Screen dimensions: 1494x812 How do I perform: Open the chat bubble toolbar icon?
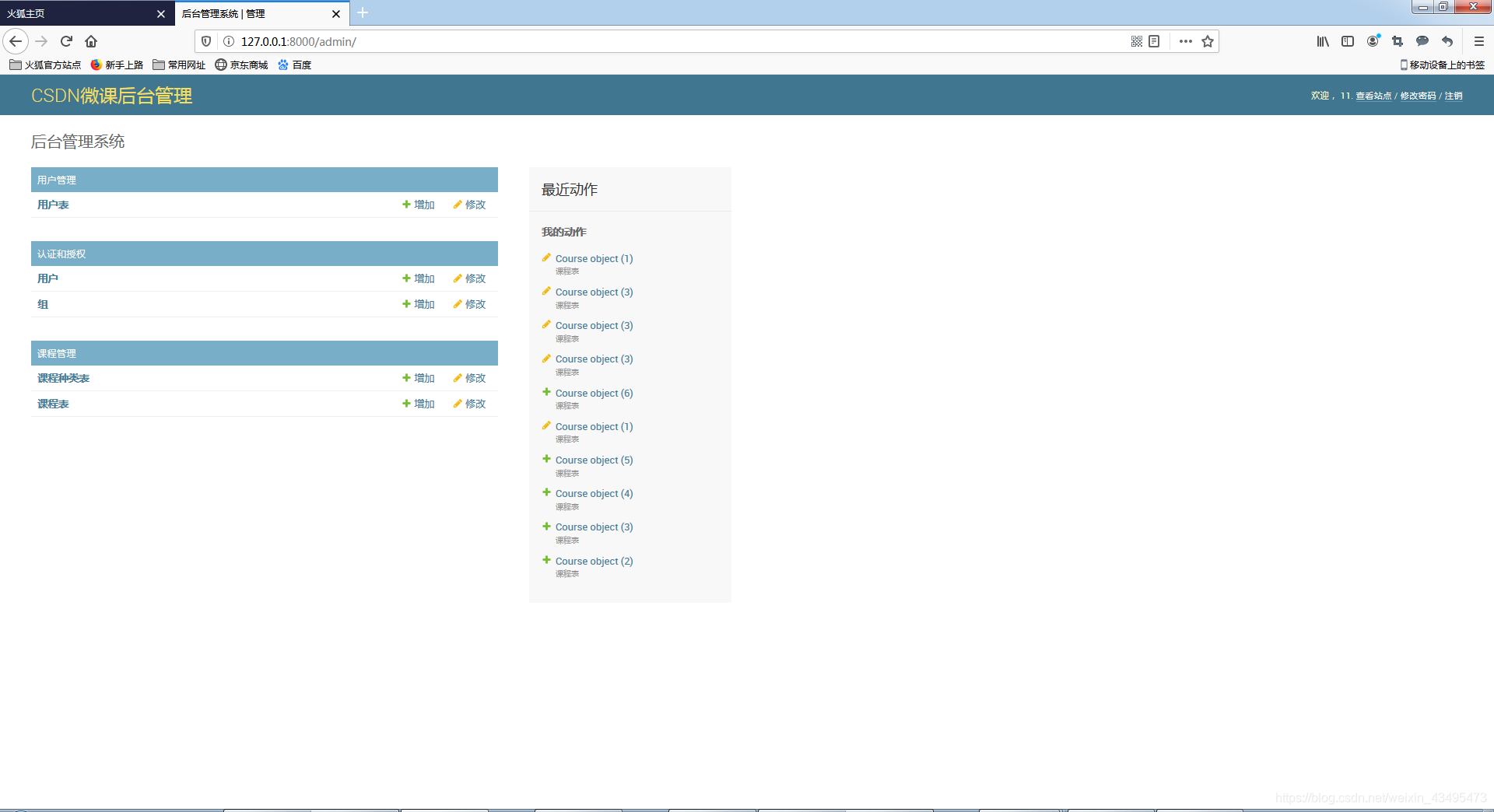click(1422, 41)
